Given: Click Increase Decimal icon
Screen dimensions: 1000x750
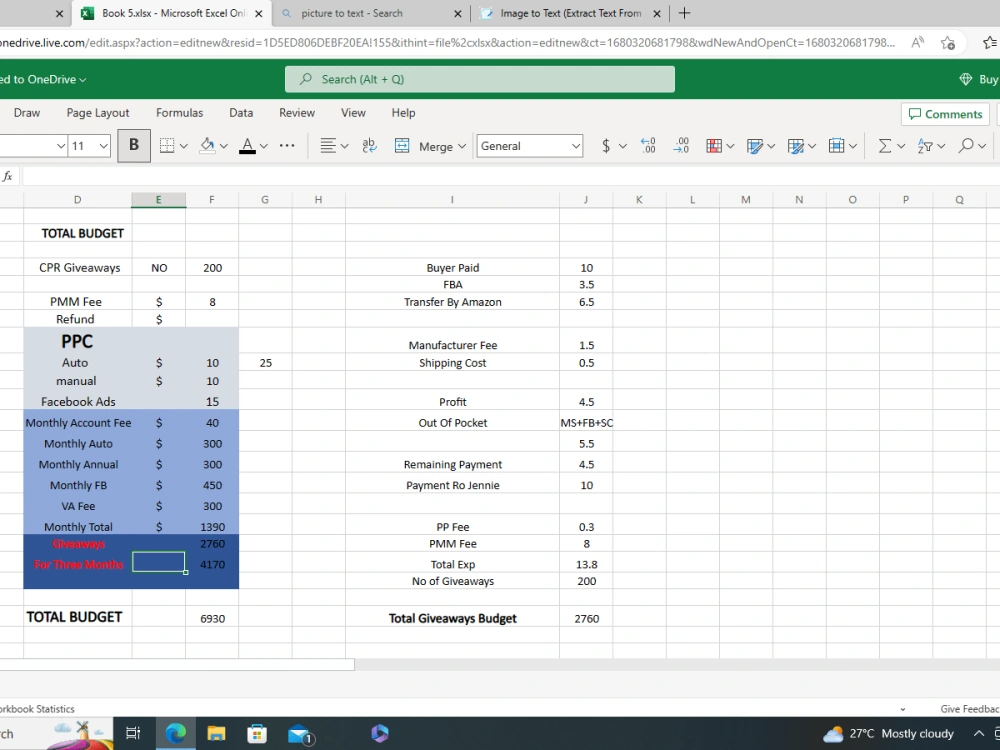Looking at the screenshot, I should (681, 146).
